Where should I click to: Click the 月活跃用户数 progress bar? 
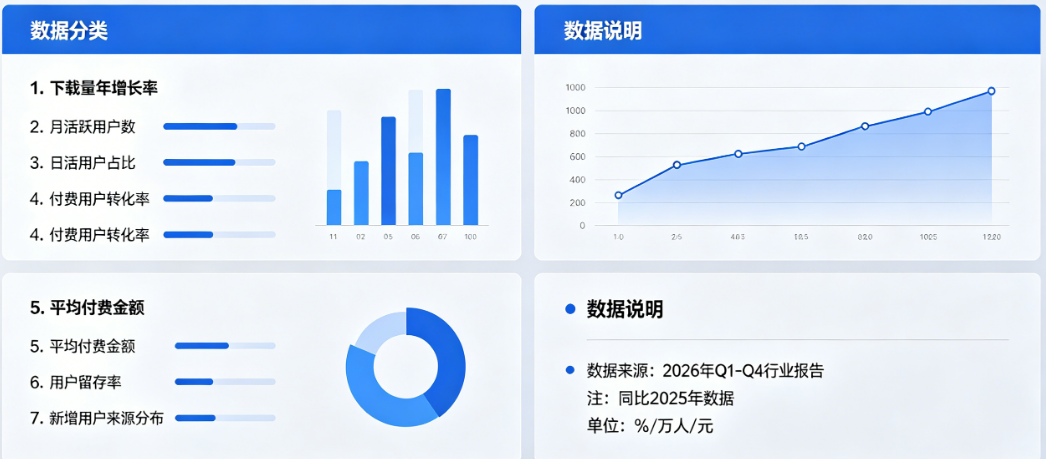tap(219, 126)
